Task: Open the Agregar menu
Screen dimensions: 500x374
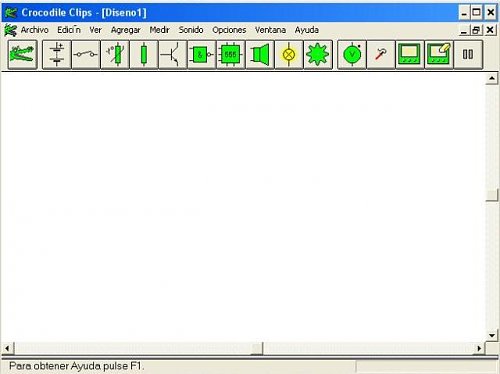Action: coord(126,30)
